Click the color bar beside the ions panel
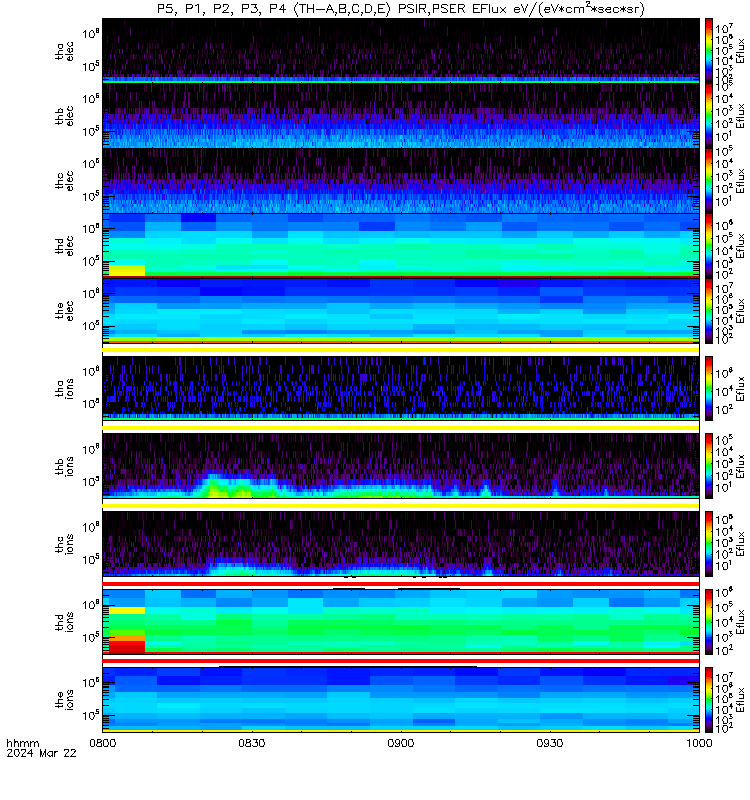 pyautogui.click(x=709, y=700)
